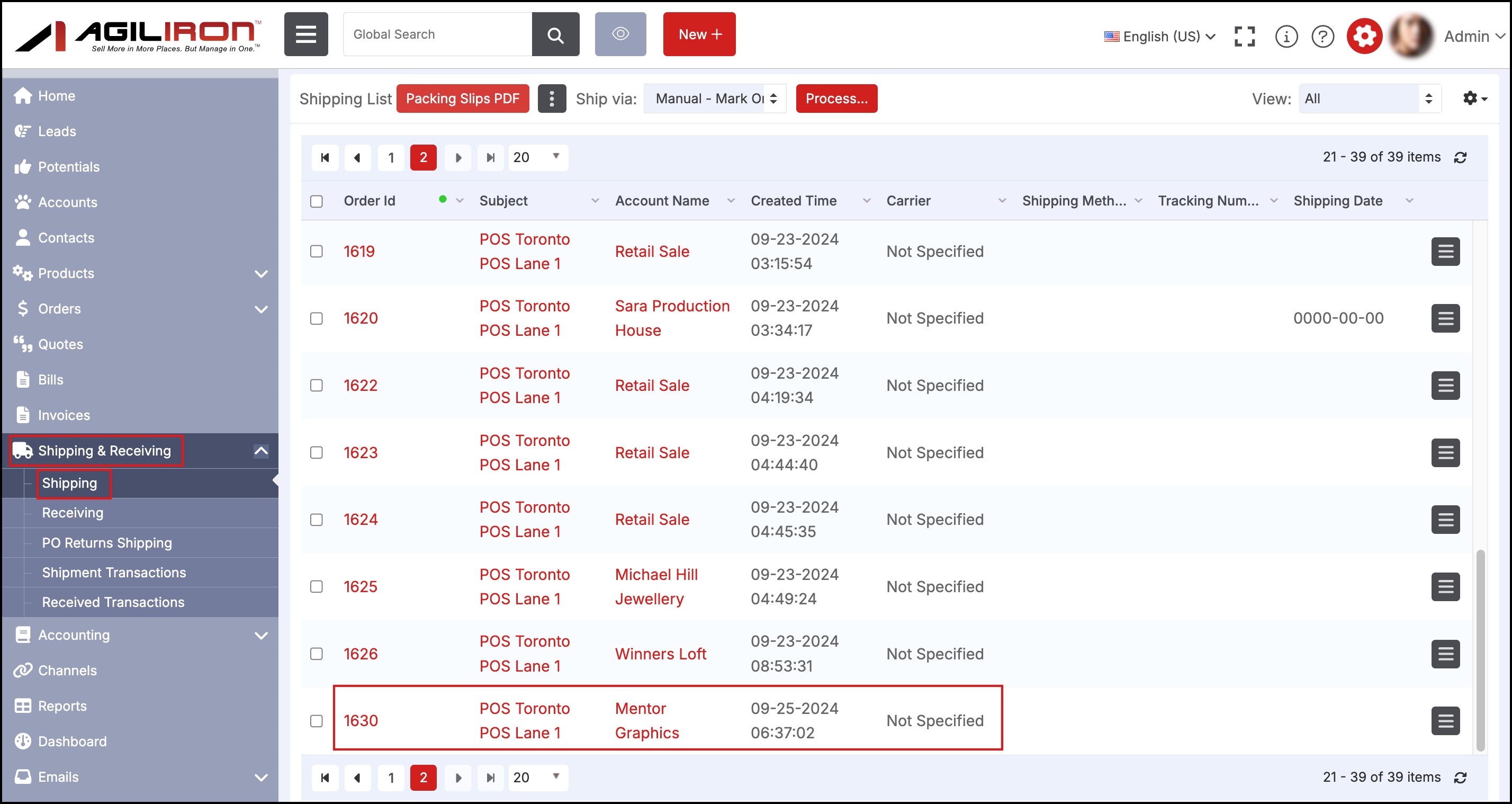
Task: Open the Mentor Graphics account link
Action: [647, 721]
